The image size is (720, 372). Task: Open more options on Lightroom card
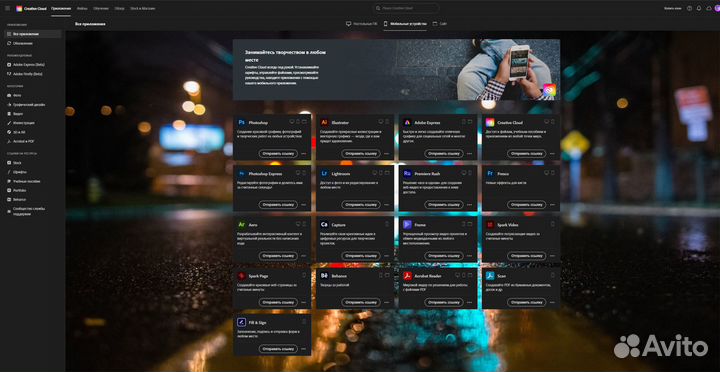(x=386, y=205)
